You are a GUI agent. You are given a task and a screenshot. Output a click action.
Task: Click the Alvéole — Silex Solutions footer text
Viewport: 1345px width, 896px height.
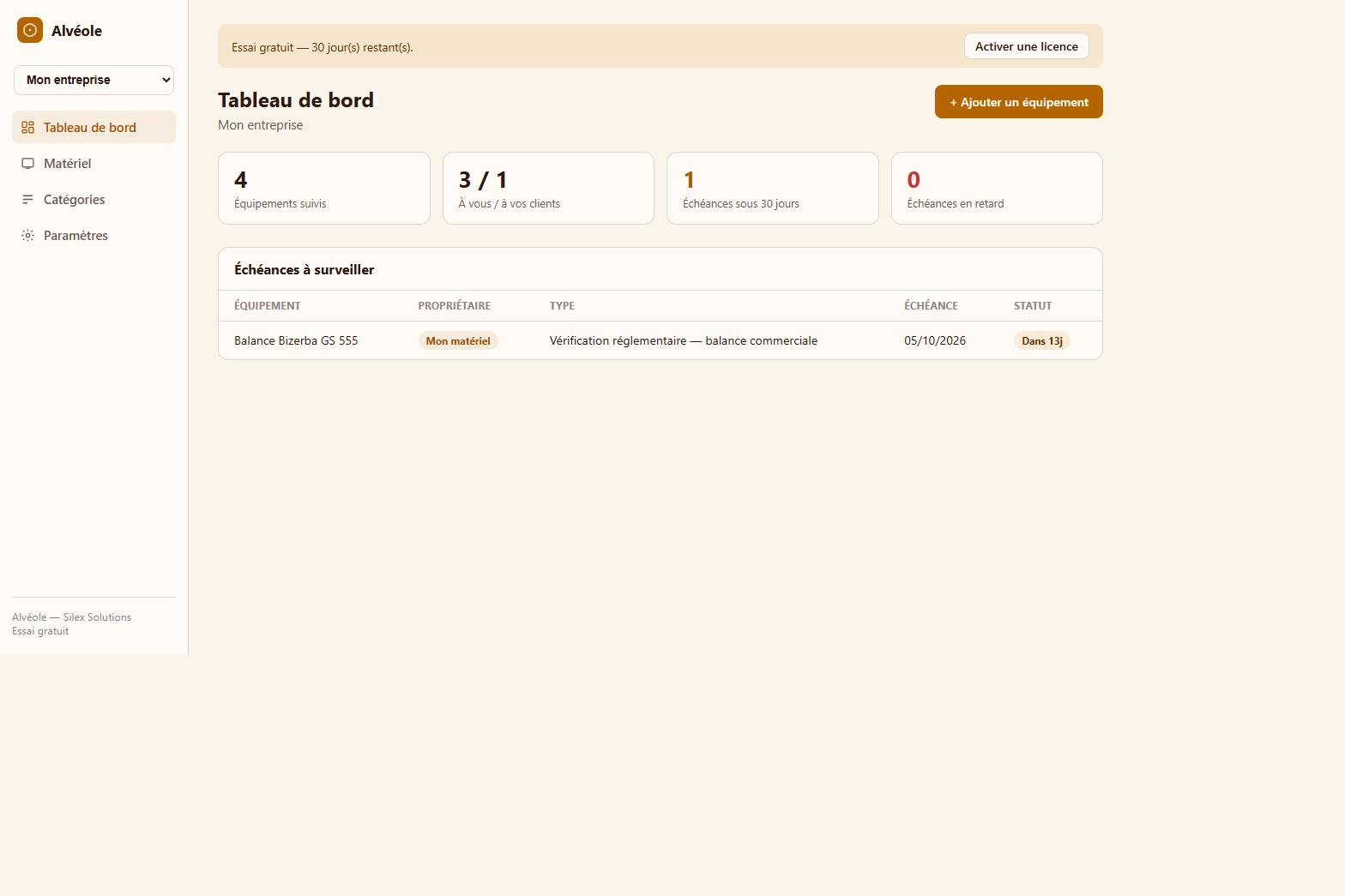[x=71, y=617]
